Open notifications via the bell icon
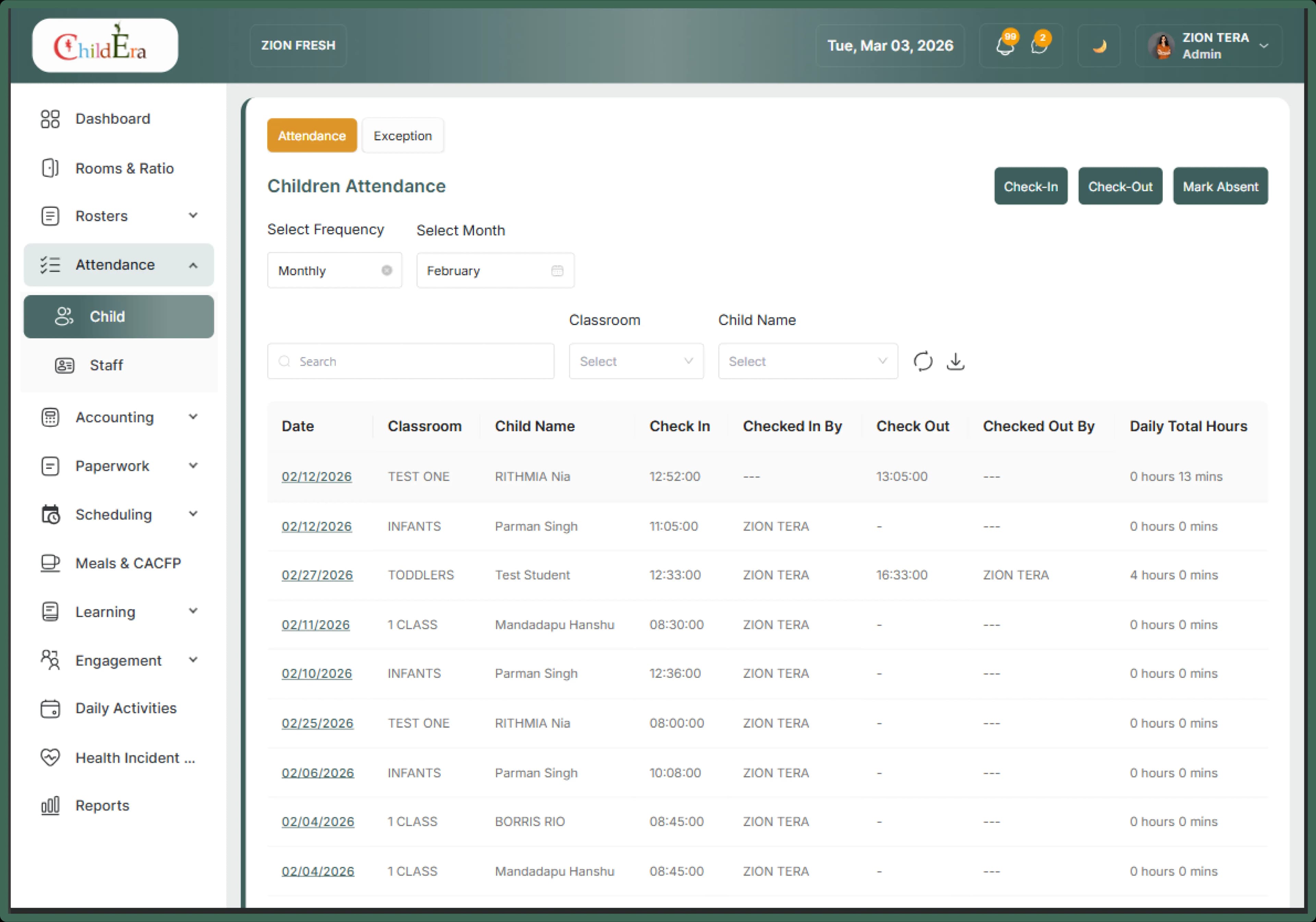The height and width of the screenshot is (922, 1316). 1004,47
